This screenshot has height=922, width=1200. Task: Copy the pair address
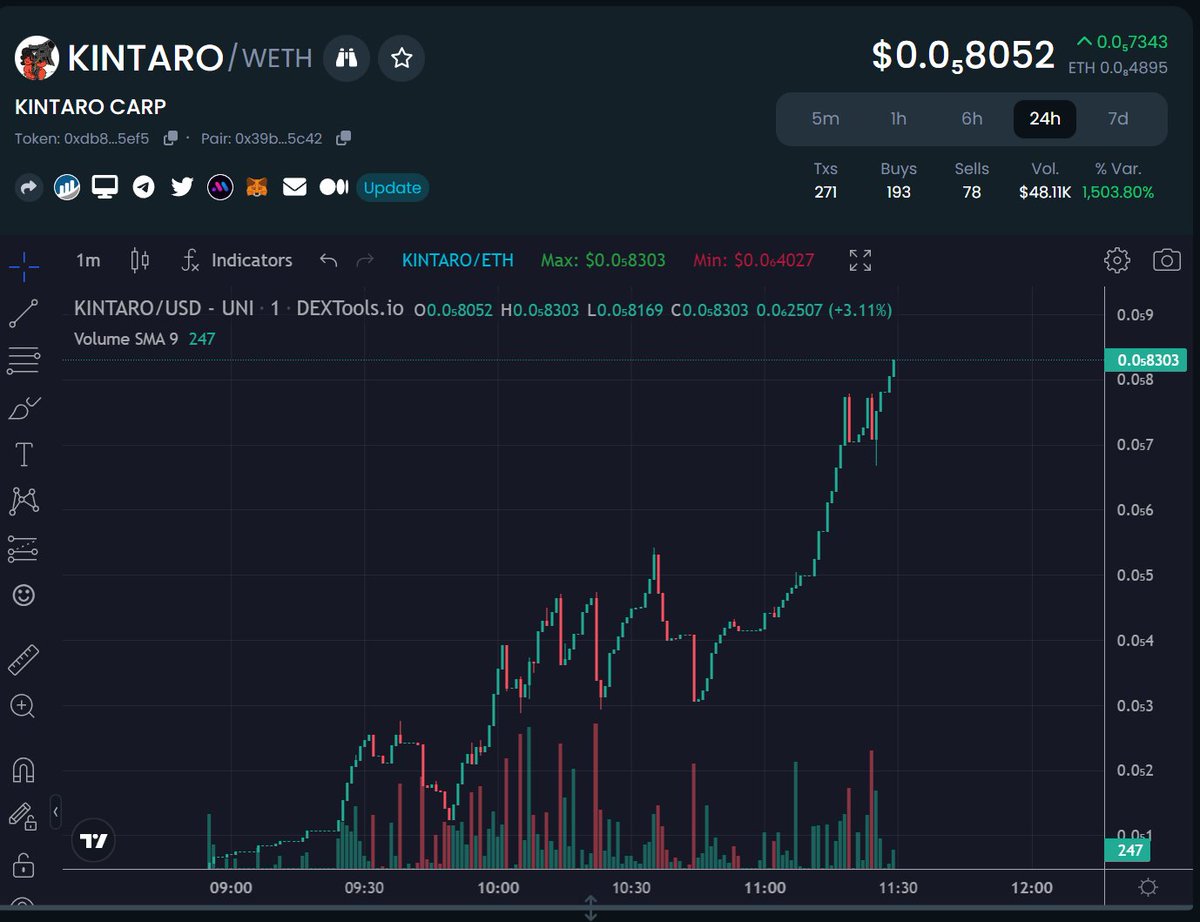[344, 138]
